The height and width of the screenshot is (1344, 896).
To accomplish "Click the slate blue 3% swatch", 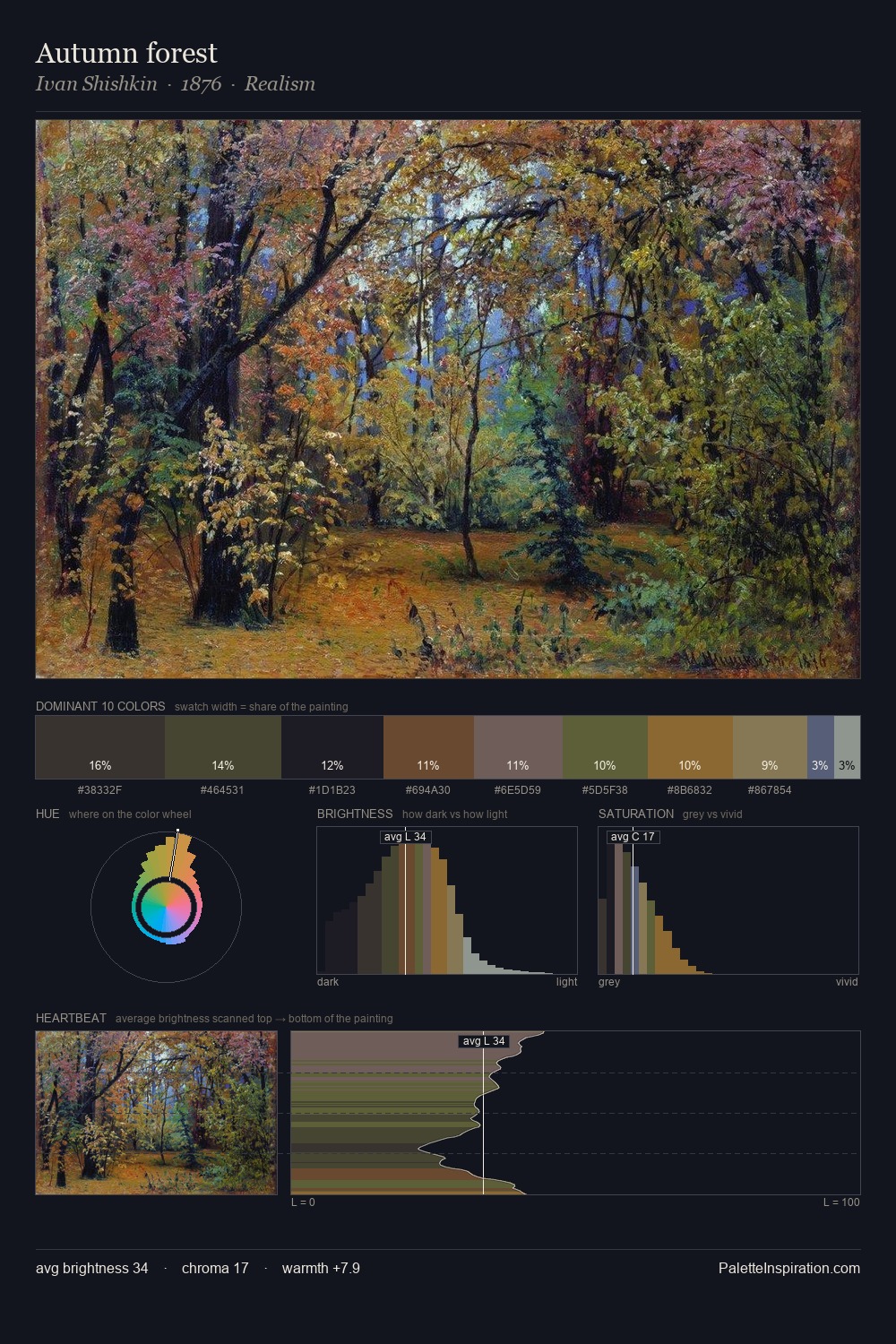I will click(x=821, y=747).
